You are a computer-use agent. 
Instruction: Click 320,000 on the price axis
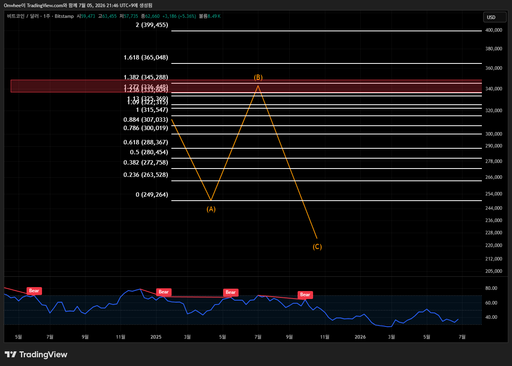point(494,110)
